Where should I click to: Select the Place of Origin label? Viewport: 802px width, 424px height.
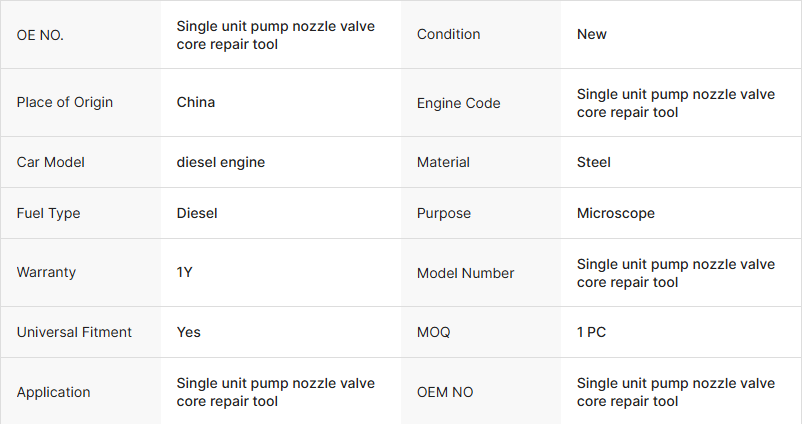[64, 102]
